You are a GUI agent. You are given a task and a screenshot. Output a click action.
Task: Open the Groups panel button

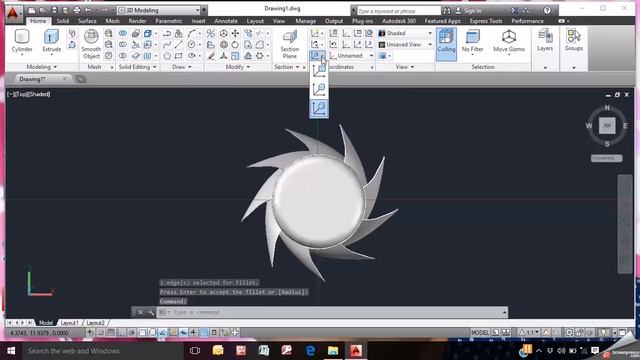[x=573, y=40]
